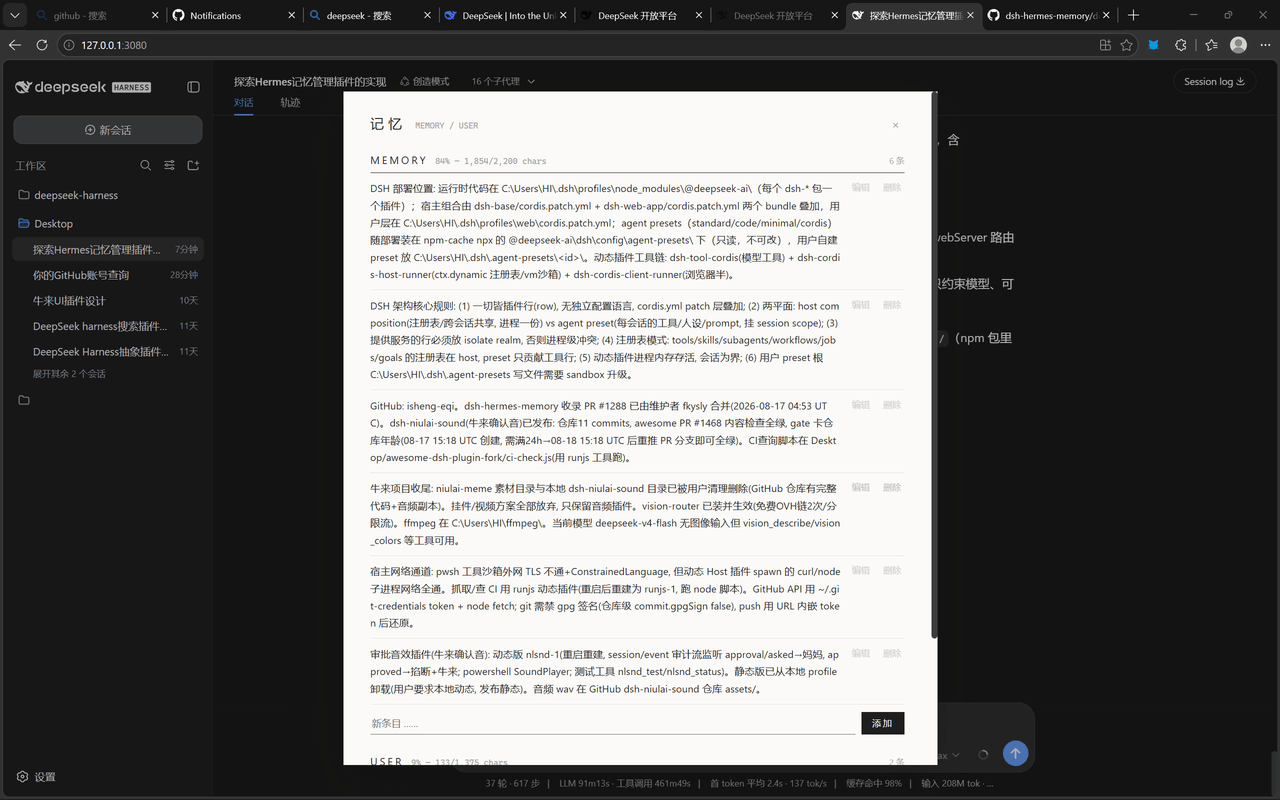Click the deepseek HARNESS logo

click(83, 88)
